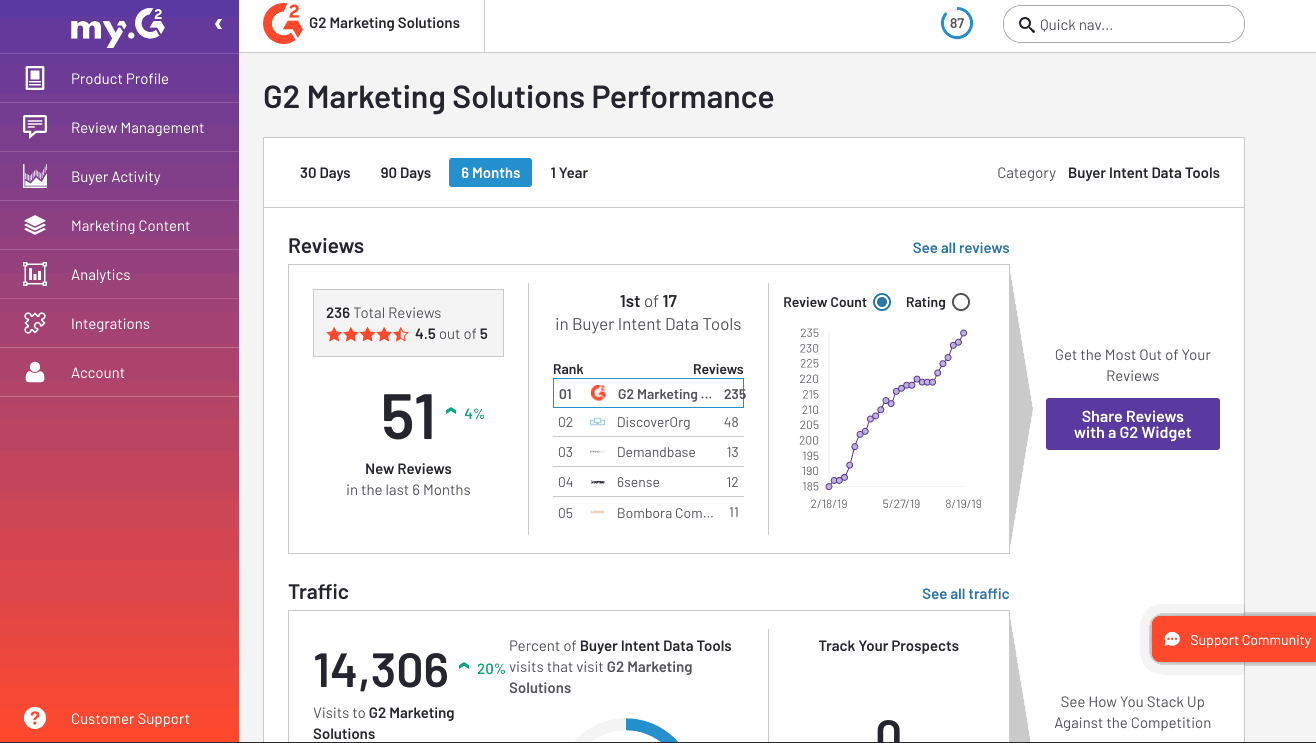Viewport: 1316px width, 743px height.
Task: Select the 1 Year time range
Action: click(569, 173)
